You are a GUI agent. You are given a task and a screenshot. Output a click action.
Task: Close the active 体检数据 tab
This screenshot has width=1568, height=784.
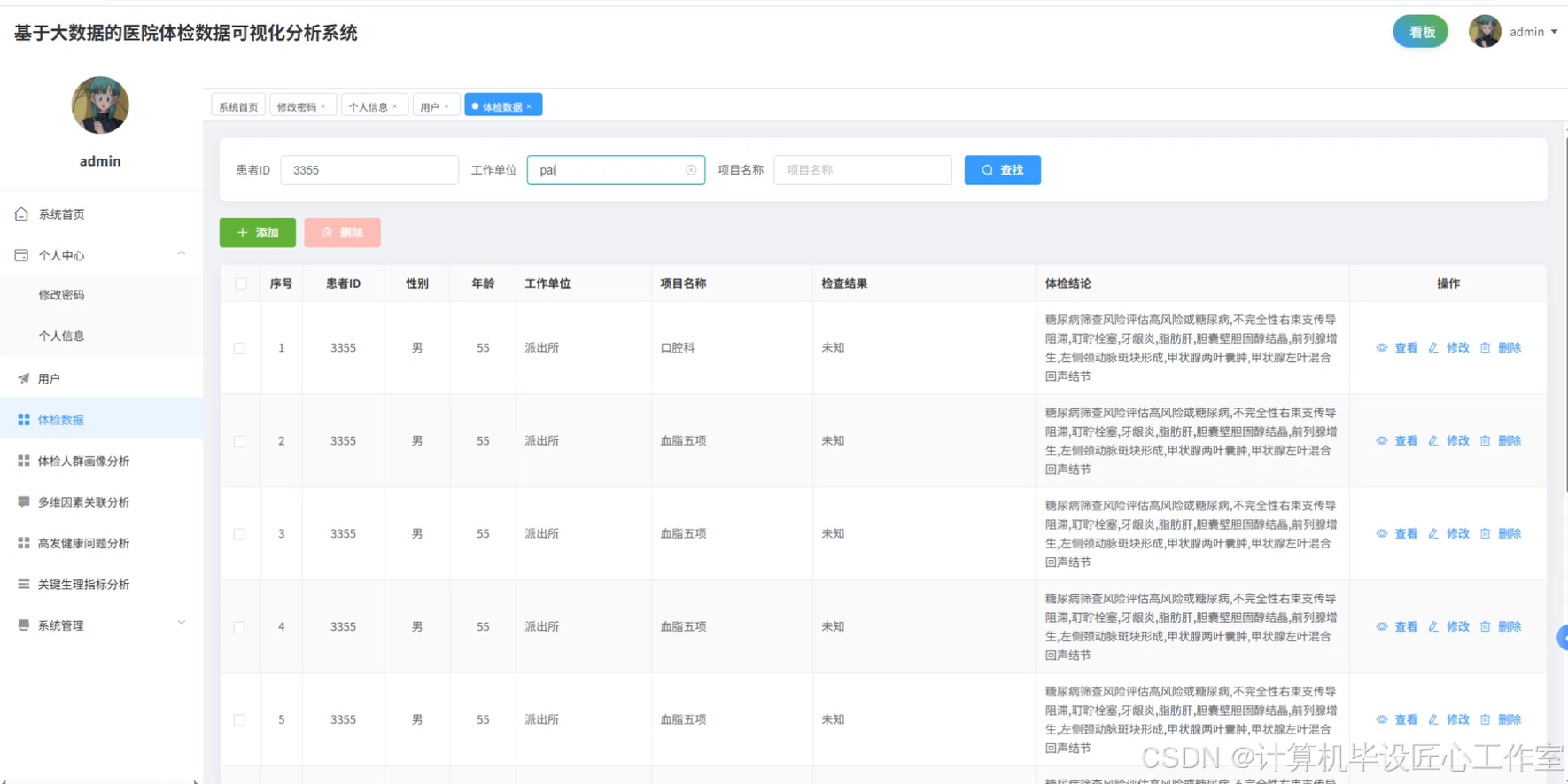click(x=530, y=106)
